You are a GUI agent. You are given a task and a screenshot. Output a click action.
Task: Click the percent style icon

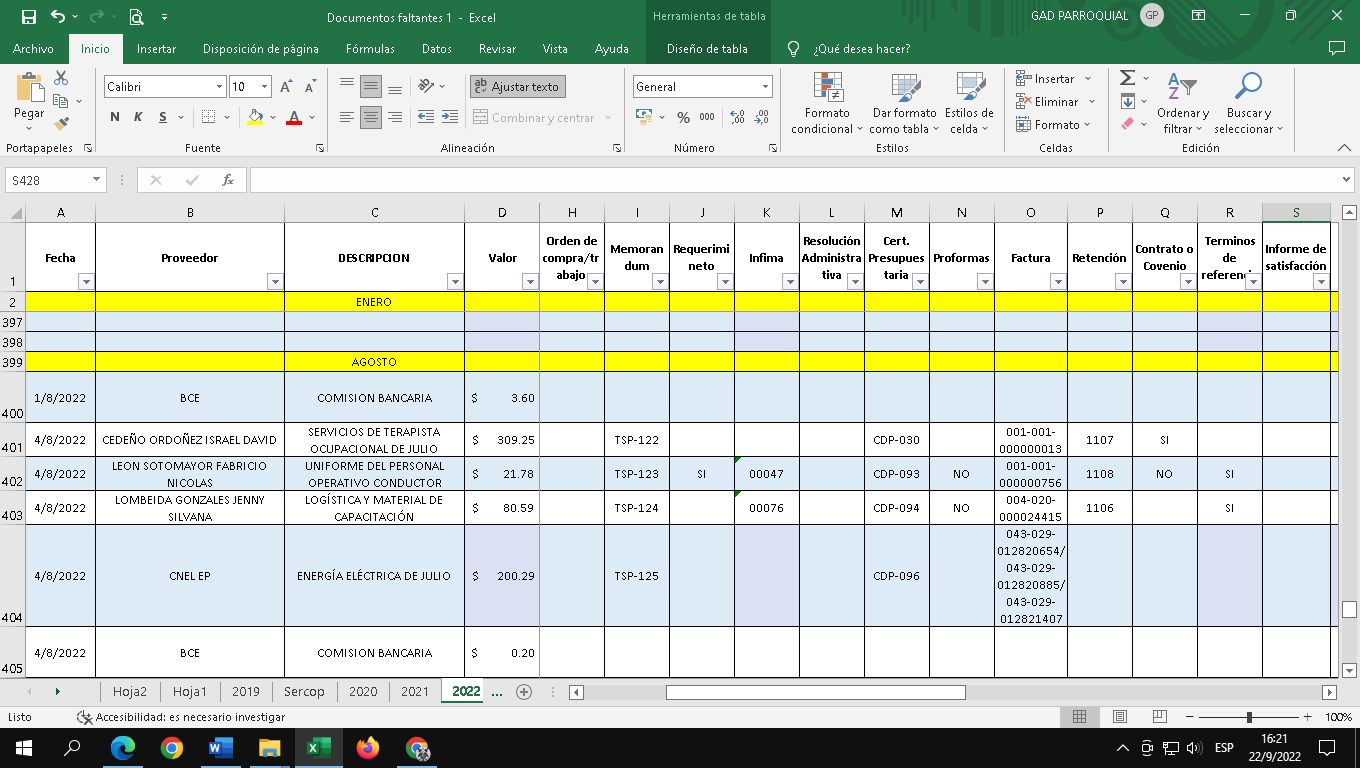[683, 117]
